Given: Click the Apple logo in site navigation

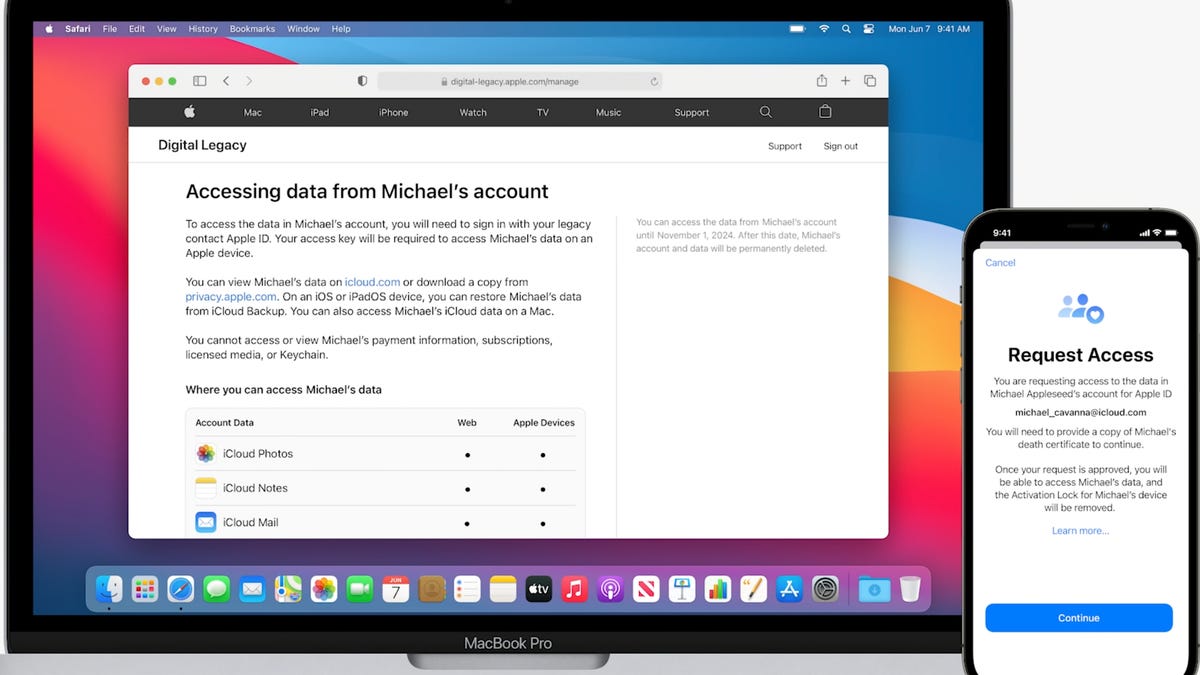Looking at the screenshot, I should tap(189, 112).
